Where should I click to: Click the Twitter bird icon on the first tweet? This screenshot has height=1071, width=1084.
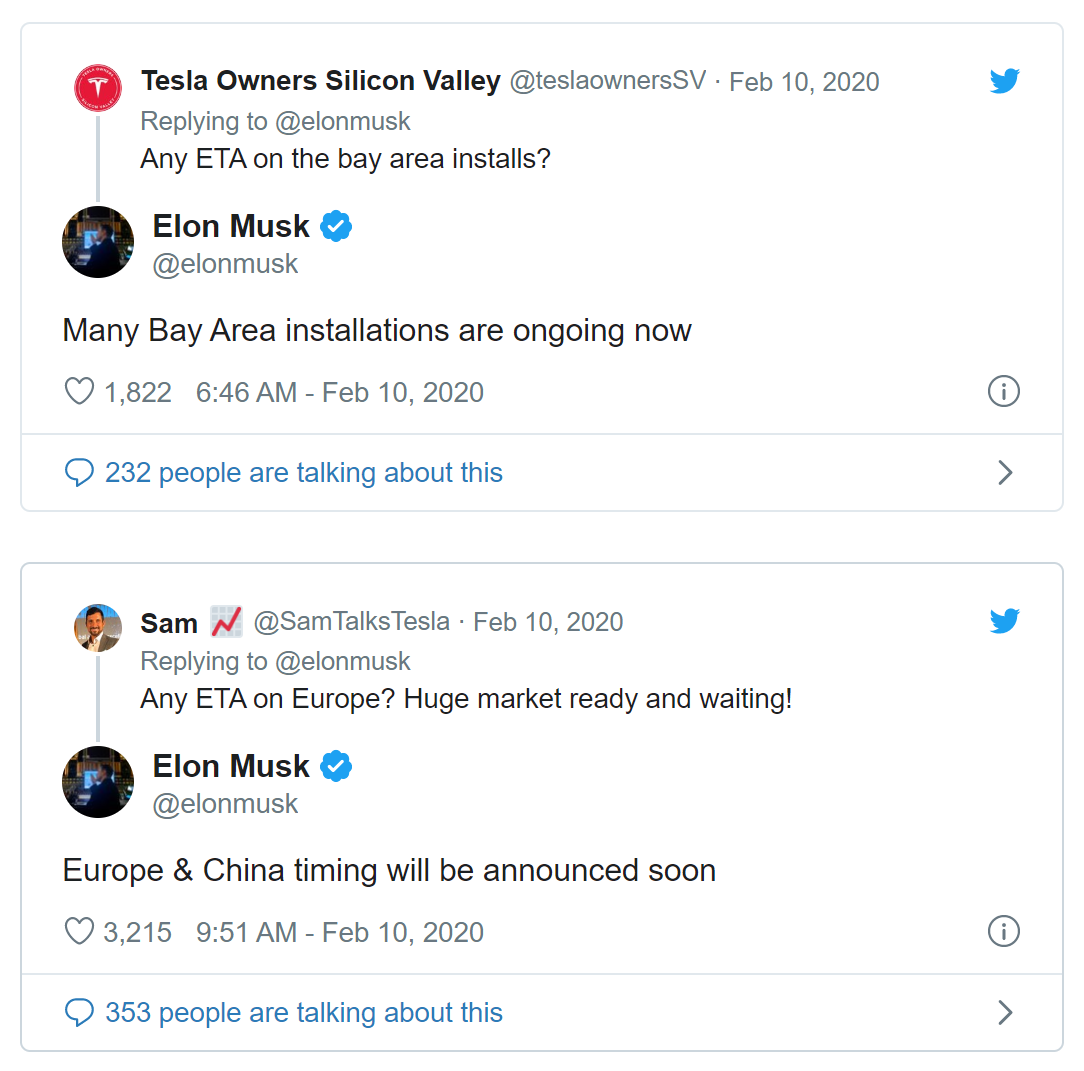coord(1004,81)
